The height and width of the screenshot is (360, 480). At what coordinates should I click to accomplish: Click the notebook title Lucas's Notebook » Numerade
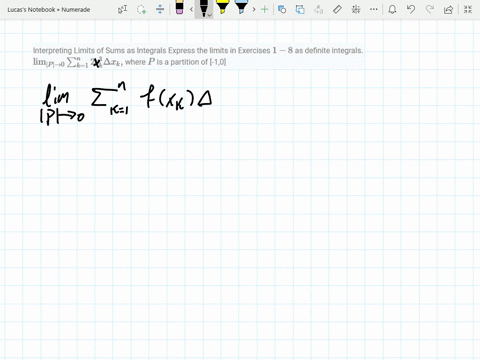(49, 10)
